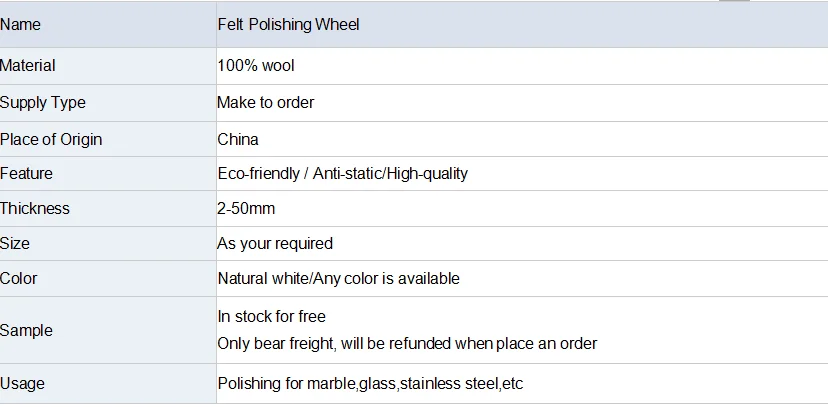This screenshot has height=407, width=828.
Task: Click the Feature row label
Action: click(26, 174)
